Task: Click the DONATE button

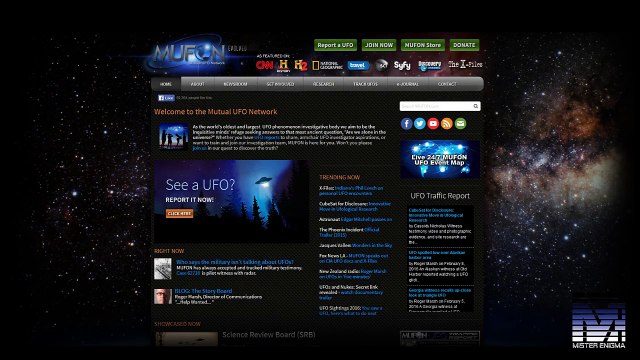Action: 464,45
